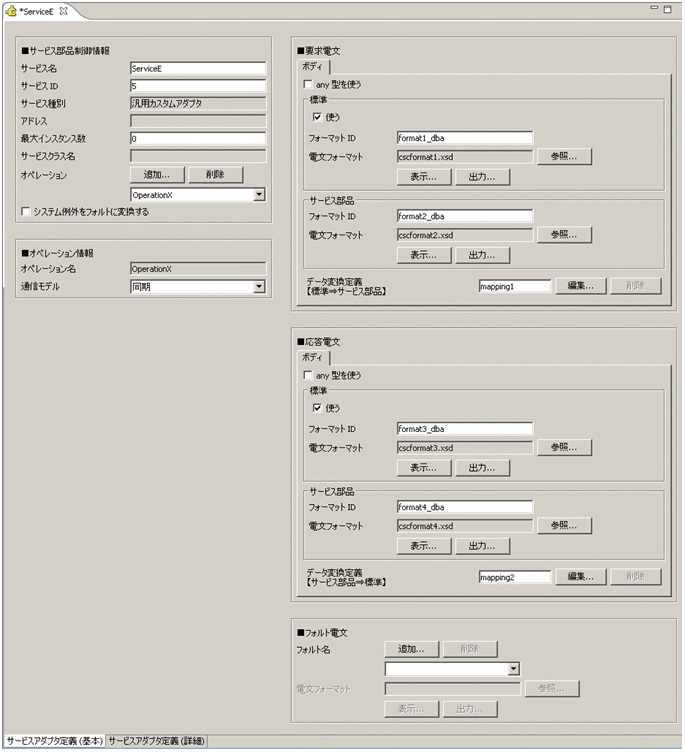This screenshot has width=685, height=753.
Task: Toggle 'any 型を使う' in request message
Action: tap(308, 84)
